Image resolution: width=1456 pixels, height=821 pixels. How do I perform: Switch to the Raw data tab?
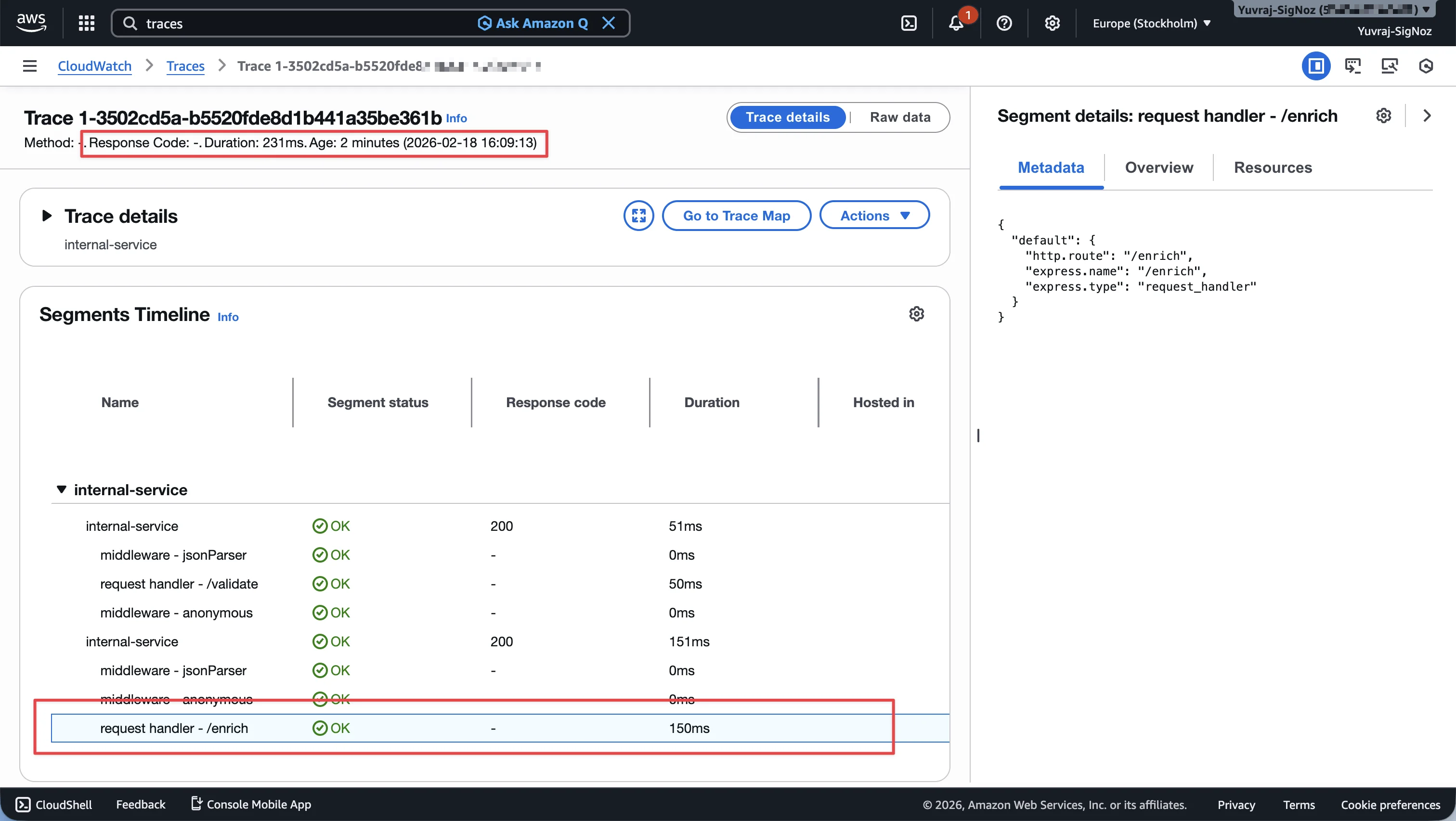[900, 117]
